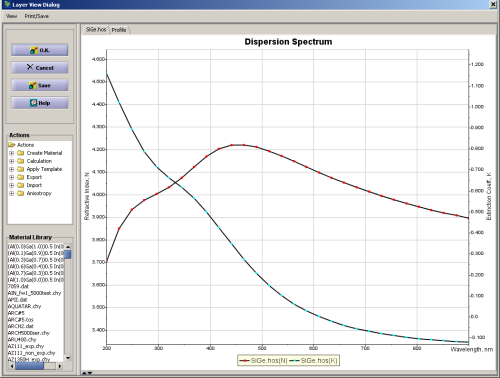Click the Anisotropy folder icon
The height and width of the screenshot is (378, 500).
[x=21, y=193]
